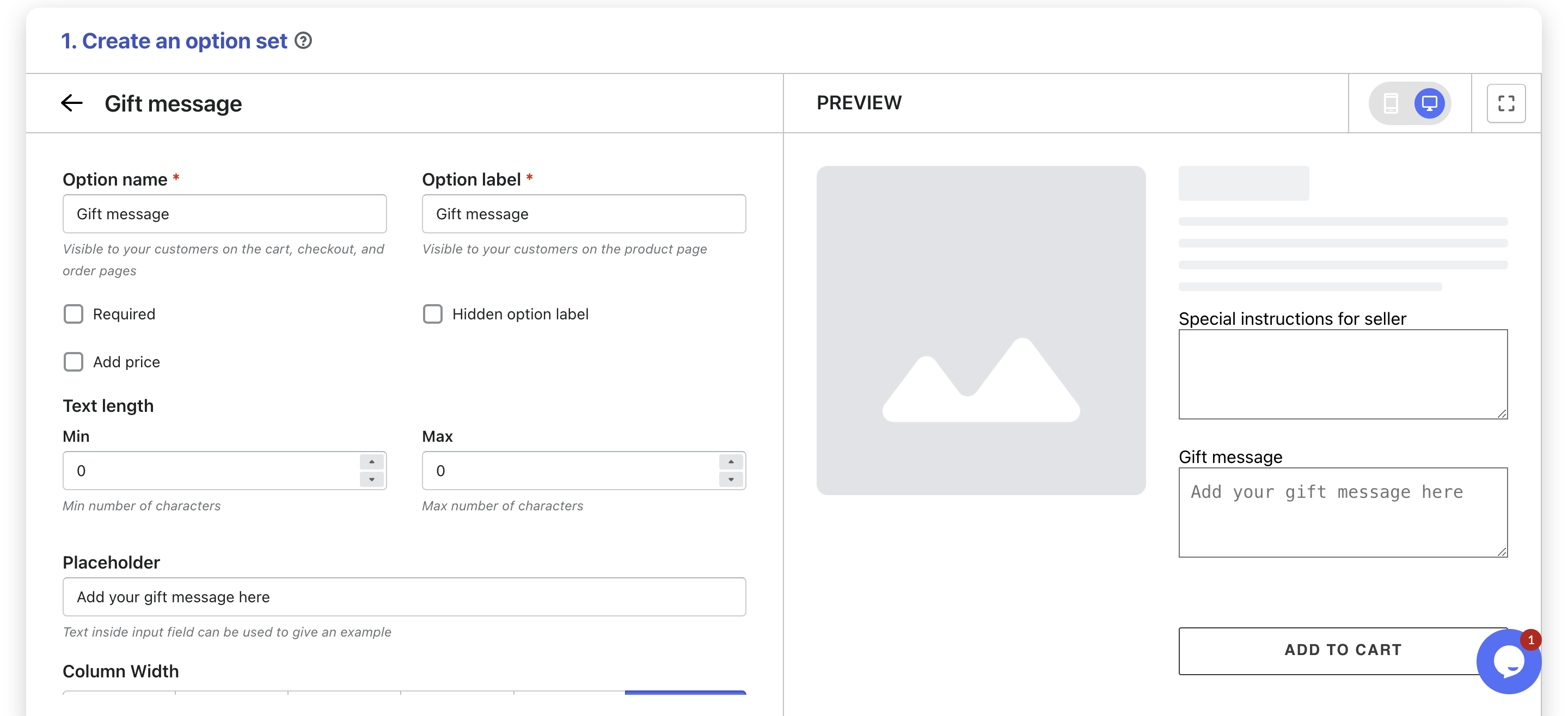Switch preview to mobile device view
This screenshot has width=1568, height=716.
click(x=1391, y=103)
